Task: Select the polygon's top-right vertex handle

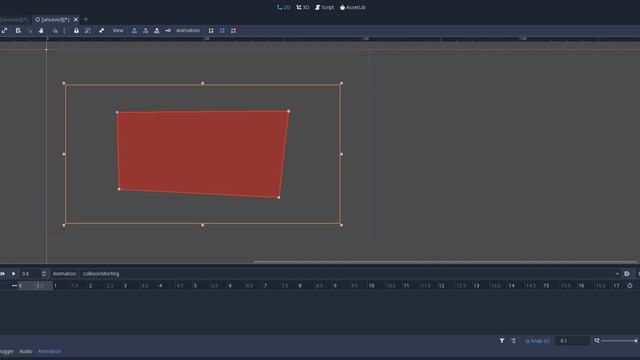Action: pyautogui.click(x=289, y=111)
